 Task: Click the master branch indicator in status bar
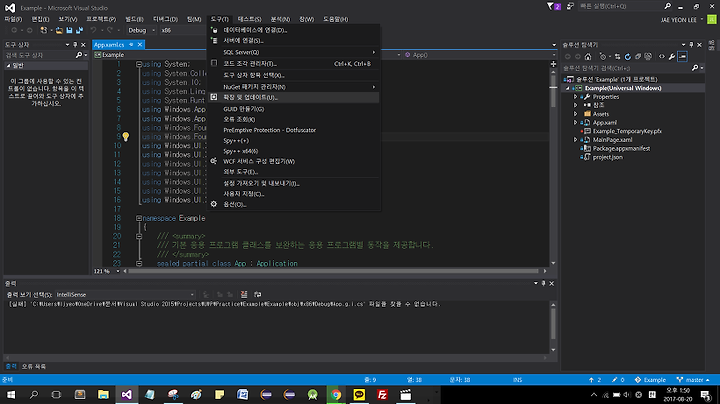[x=693, y=380]
